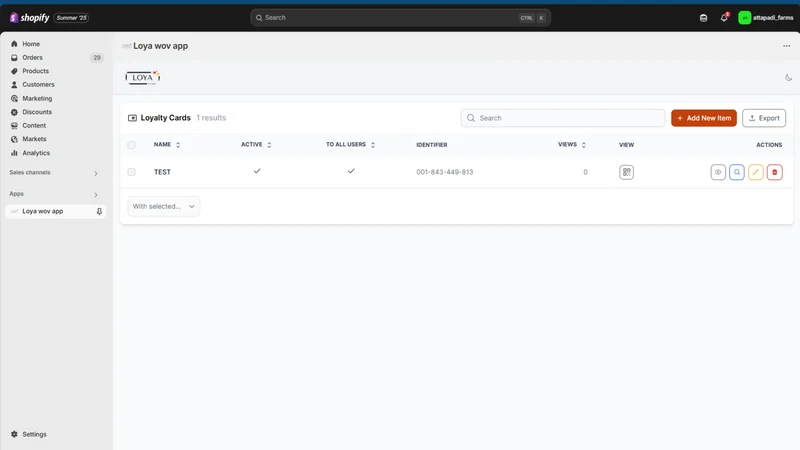800x450 pixels.
Task: Open the app's three-dot more menu
Action: [x=786, y=46]
